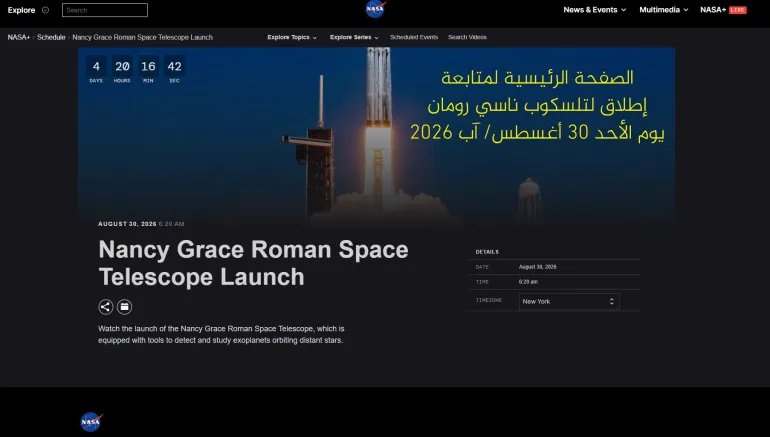
Task: Open the New York timezone dropdown
Action: click(569, 301)
